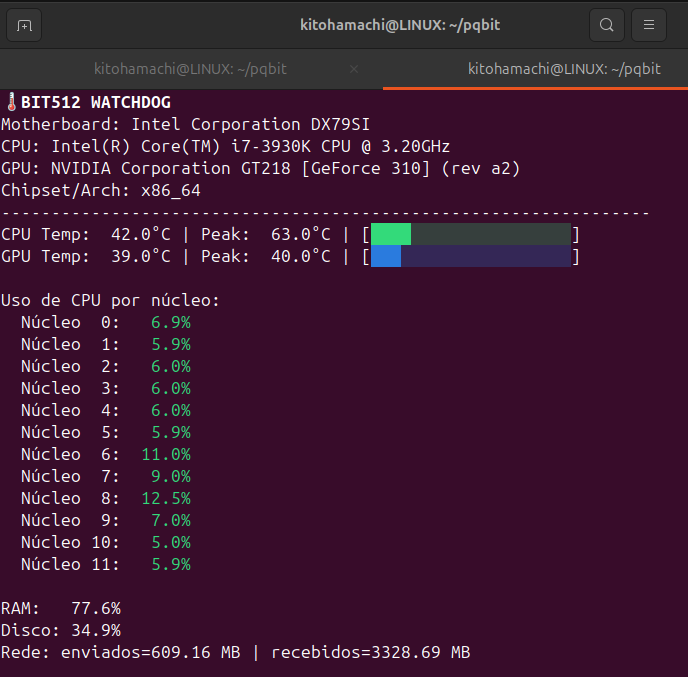
Task: Click the GPU Peak 40.0°C value
Action: click(x=301, y=256)
